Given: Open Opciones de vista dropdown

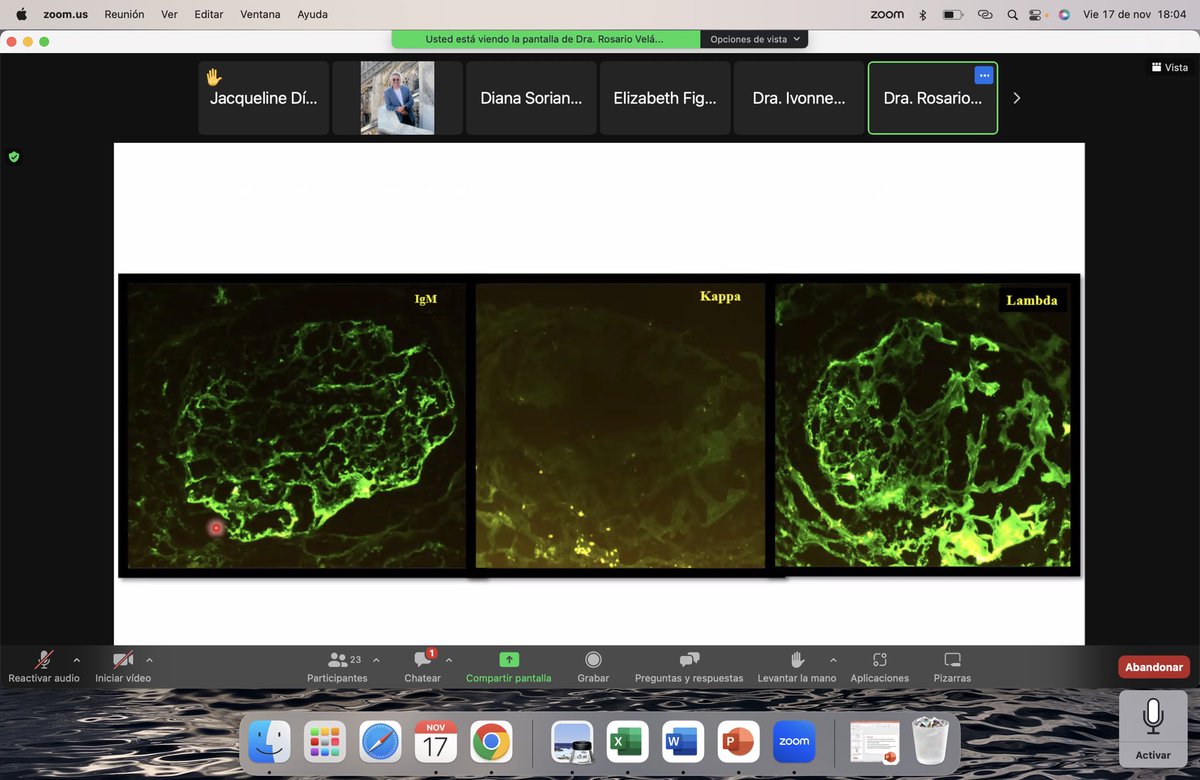Looking at the screenshot, I should pos(755,39).
